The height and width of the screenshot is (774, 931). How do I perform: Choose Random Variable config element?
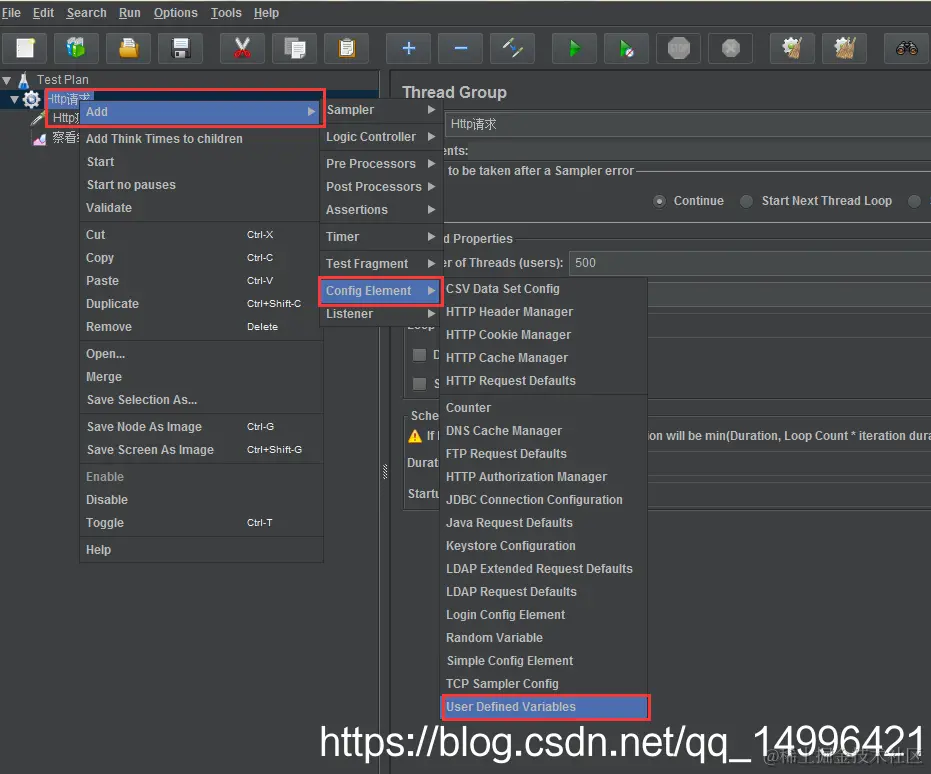544,637
